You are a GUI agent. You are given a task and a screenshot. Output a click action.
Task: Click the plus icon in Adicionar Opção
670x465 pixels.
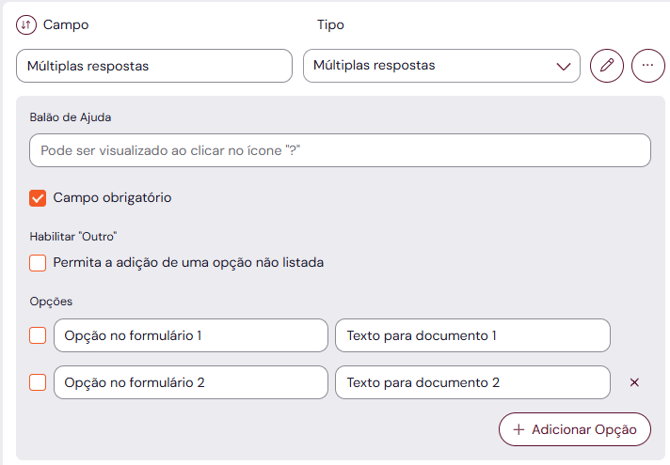[x=518, y=429]
